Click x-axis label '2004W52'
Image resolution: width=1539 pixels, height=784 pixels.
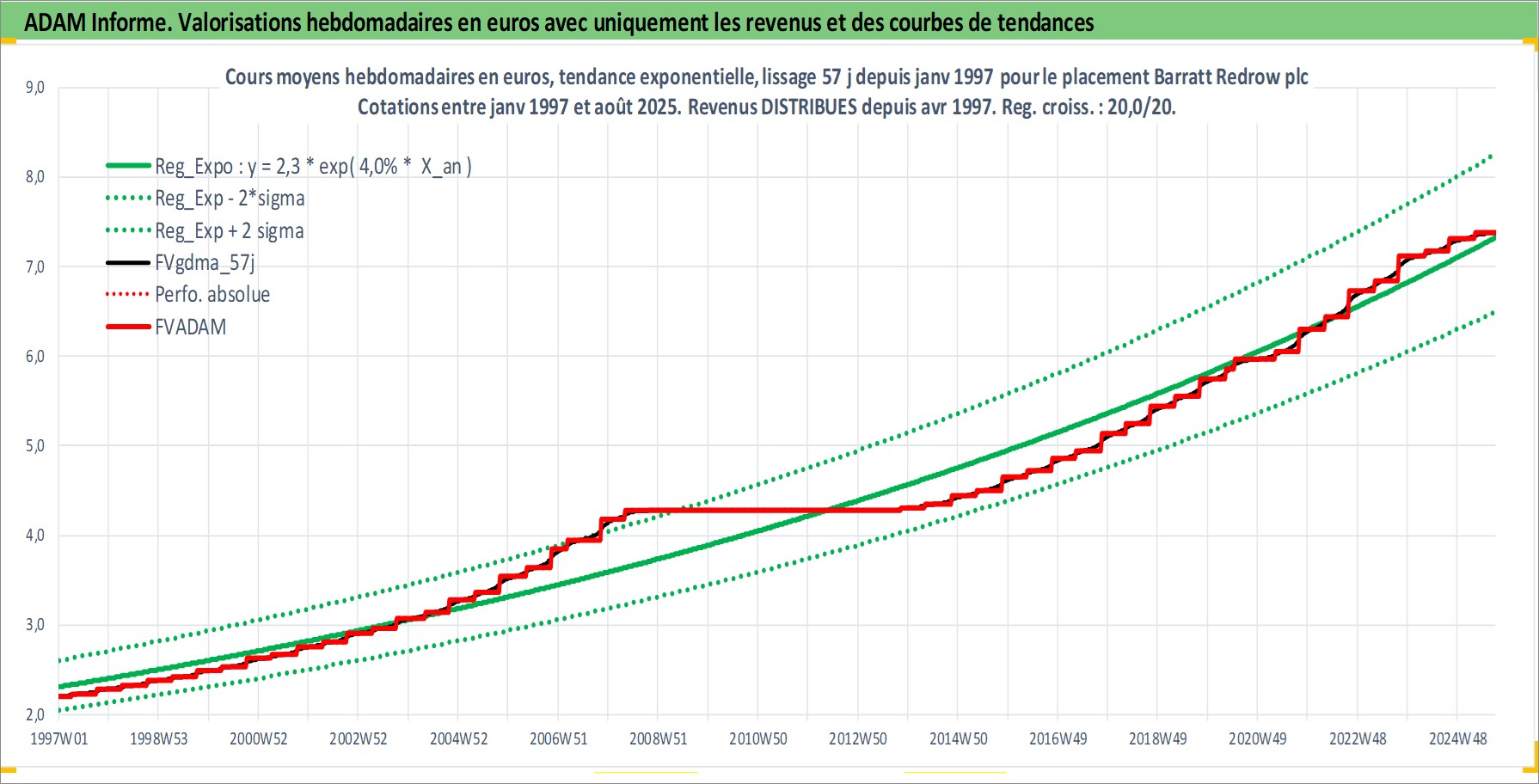[x=459, y=738]
